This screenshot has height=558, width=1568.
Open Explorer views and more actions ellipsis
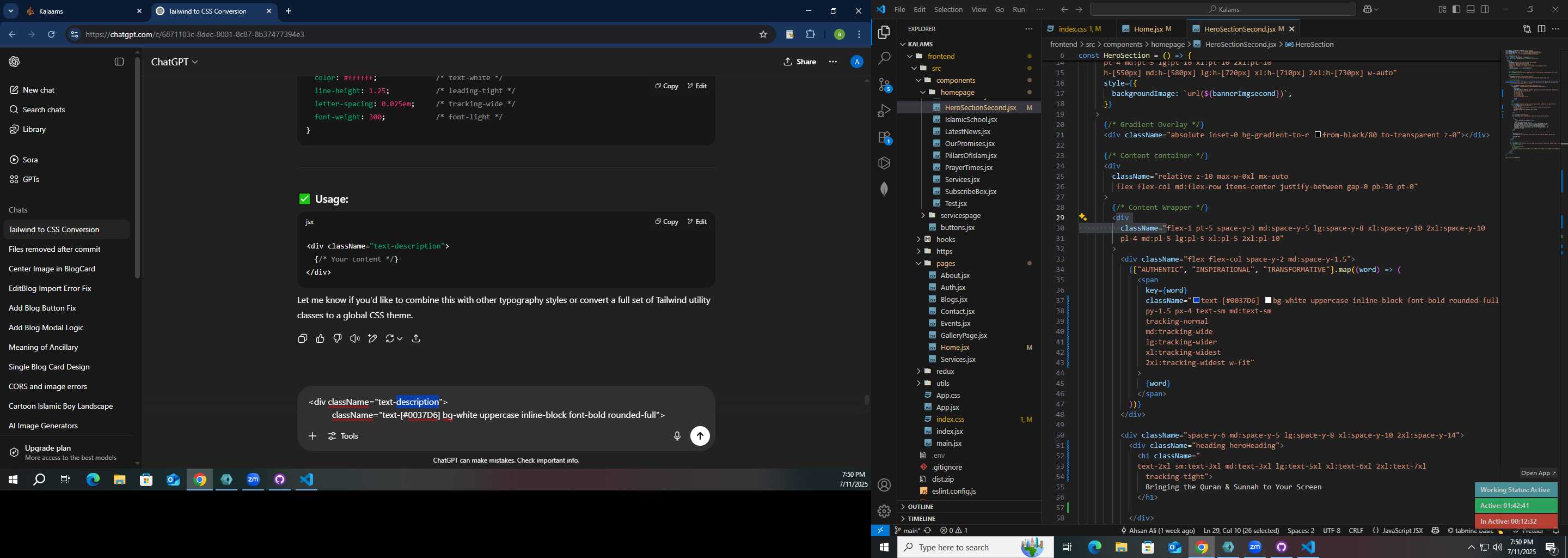[1028, 29]
